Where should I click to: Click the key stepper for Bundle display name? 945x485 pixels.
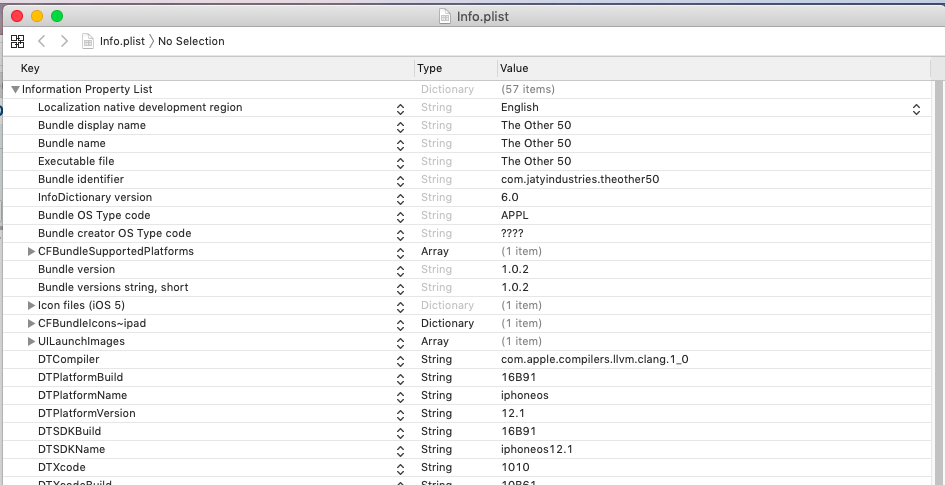coord(400,126)
